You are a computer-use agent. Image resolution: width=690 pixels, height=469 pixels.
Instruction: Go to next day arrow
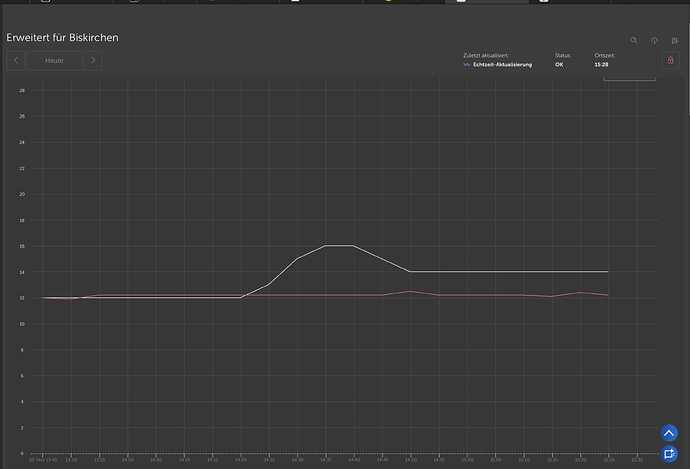point(93,61)
